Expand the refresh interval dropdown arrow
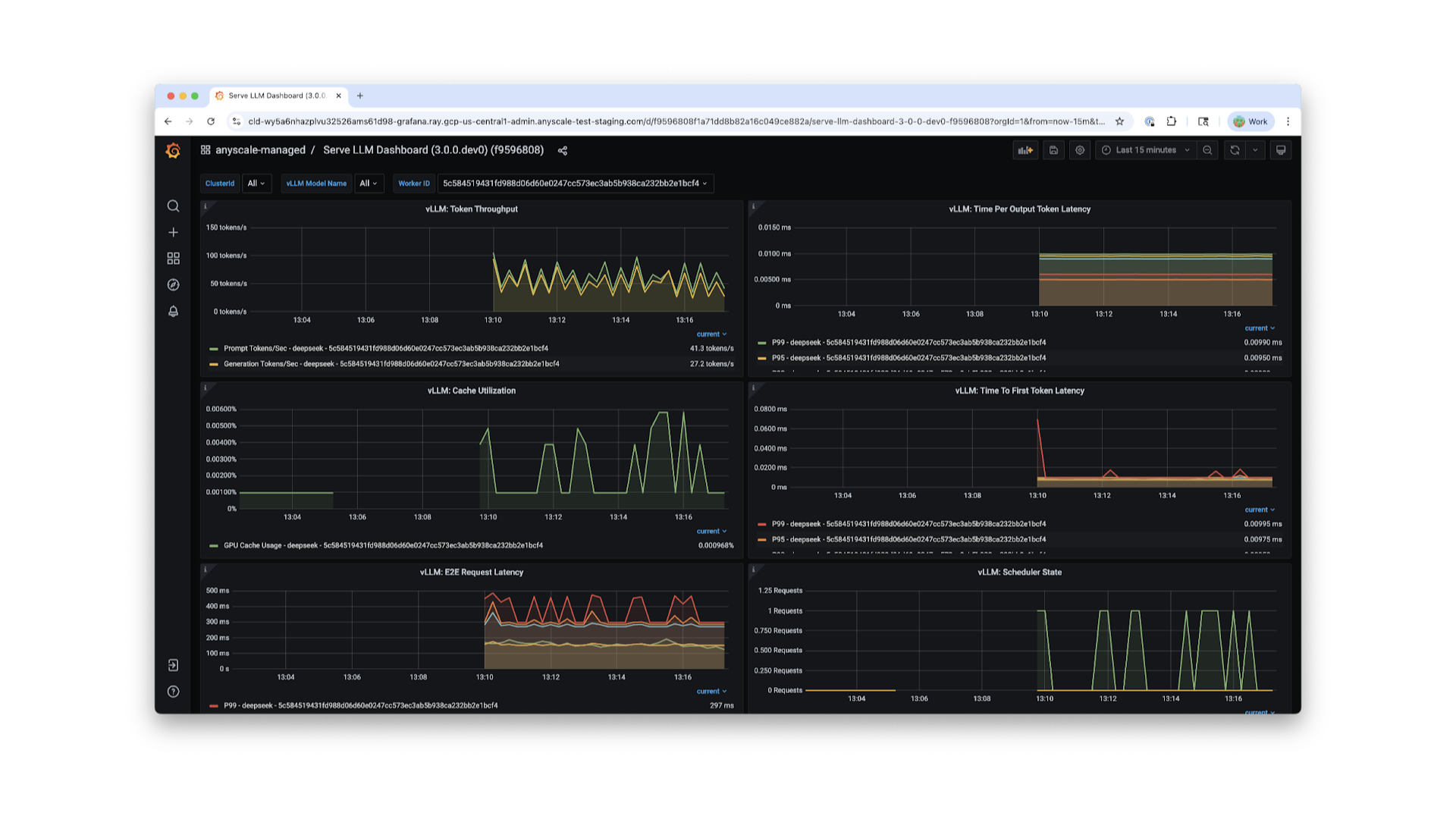This screenshot has width=1456, height=819. pyautogui.click(x=1255, y=150)
